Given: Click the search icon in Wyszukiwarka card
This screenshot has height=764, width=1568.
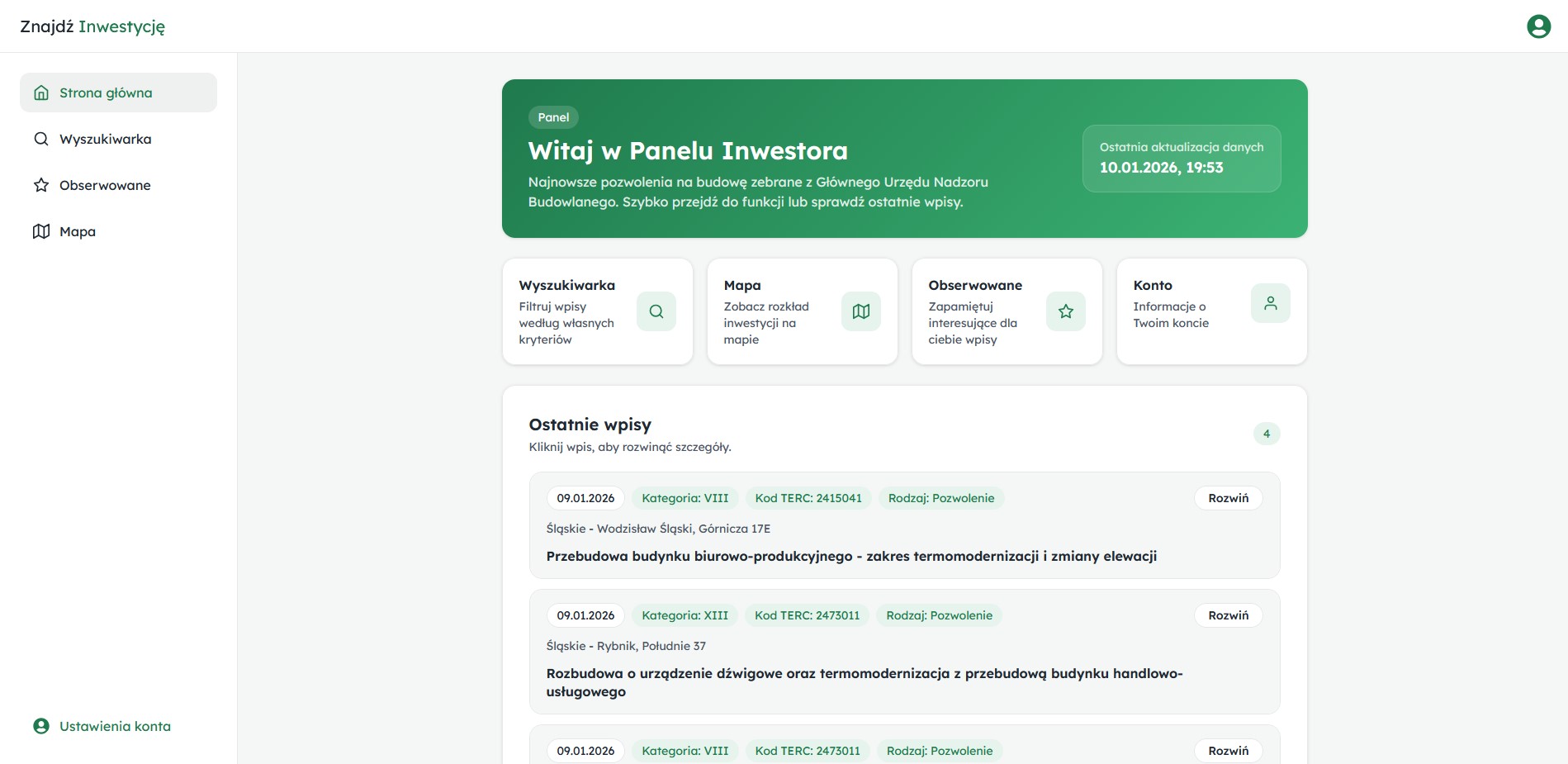Looking at the screenshot, I should 656,311.
